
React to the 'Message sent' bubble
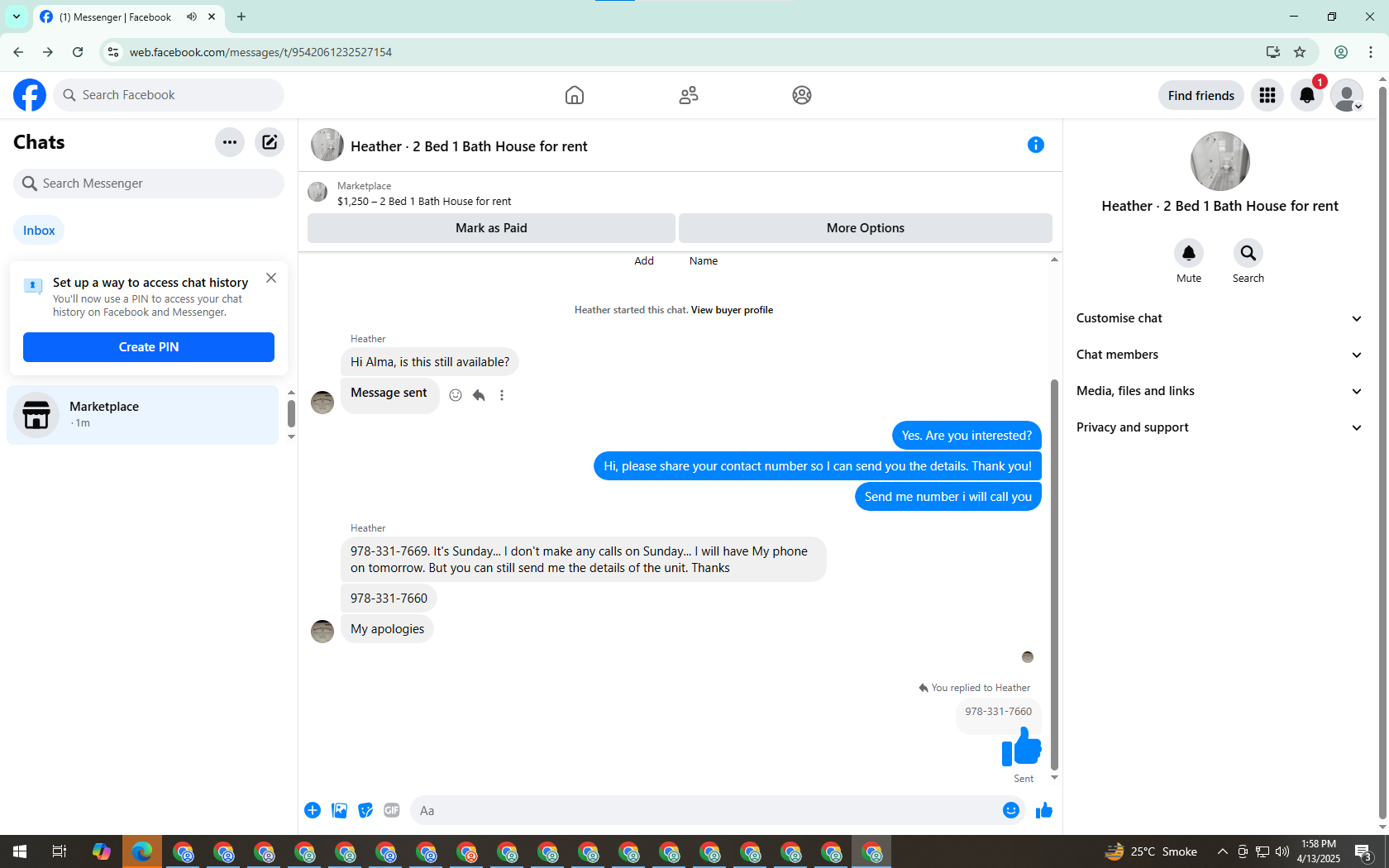pos(456,395)
